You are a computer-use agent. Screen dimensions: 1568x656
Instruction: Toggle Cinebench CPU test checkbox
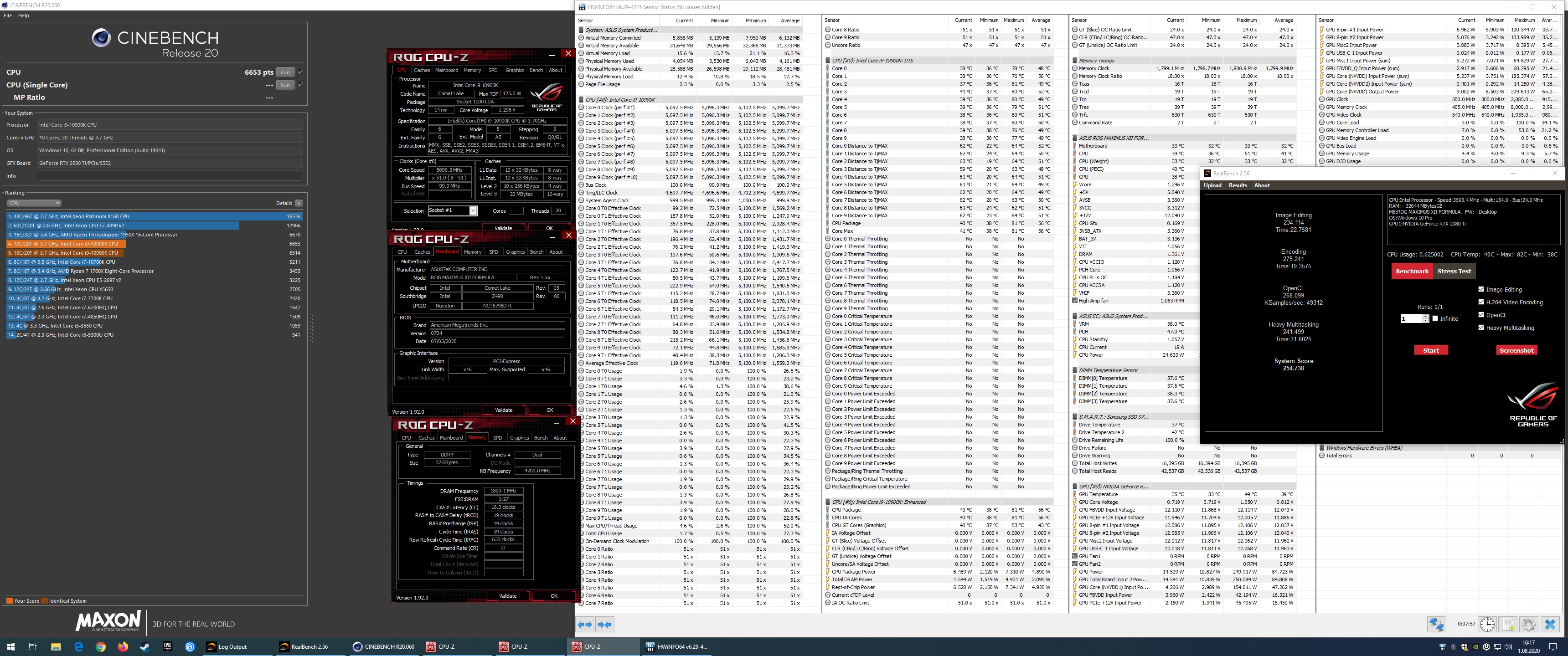click(x=300, y=72)
